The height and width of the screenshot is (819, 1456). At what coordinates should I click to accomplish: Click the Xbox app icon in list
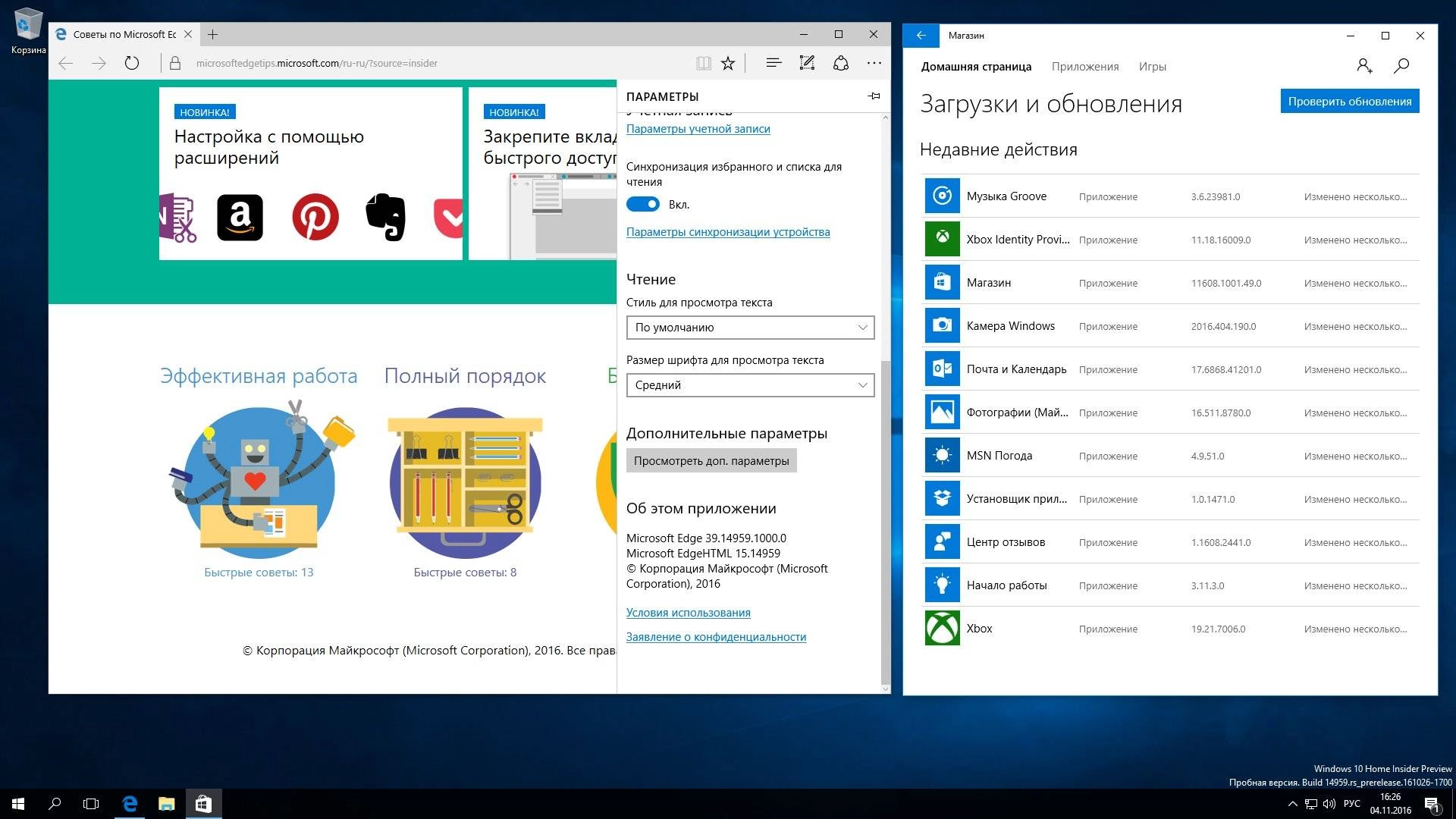[x=942, y=629]
